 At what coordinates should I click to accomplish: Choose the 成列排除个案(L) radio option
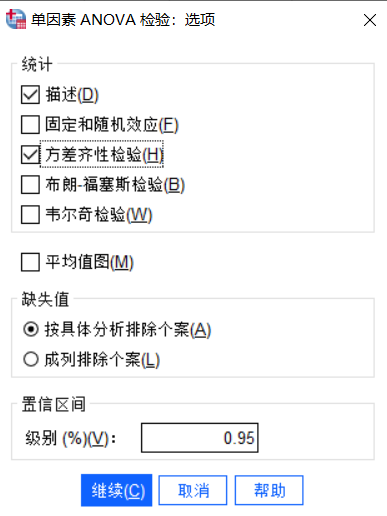[31, 360]
